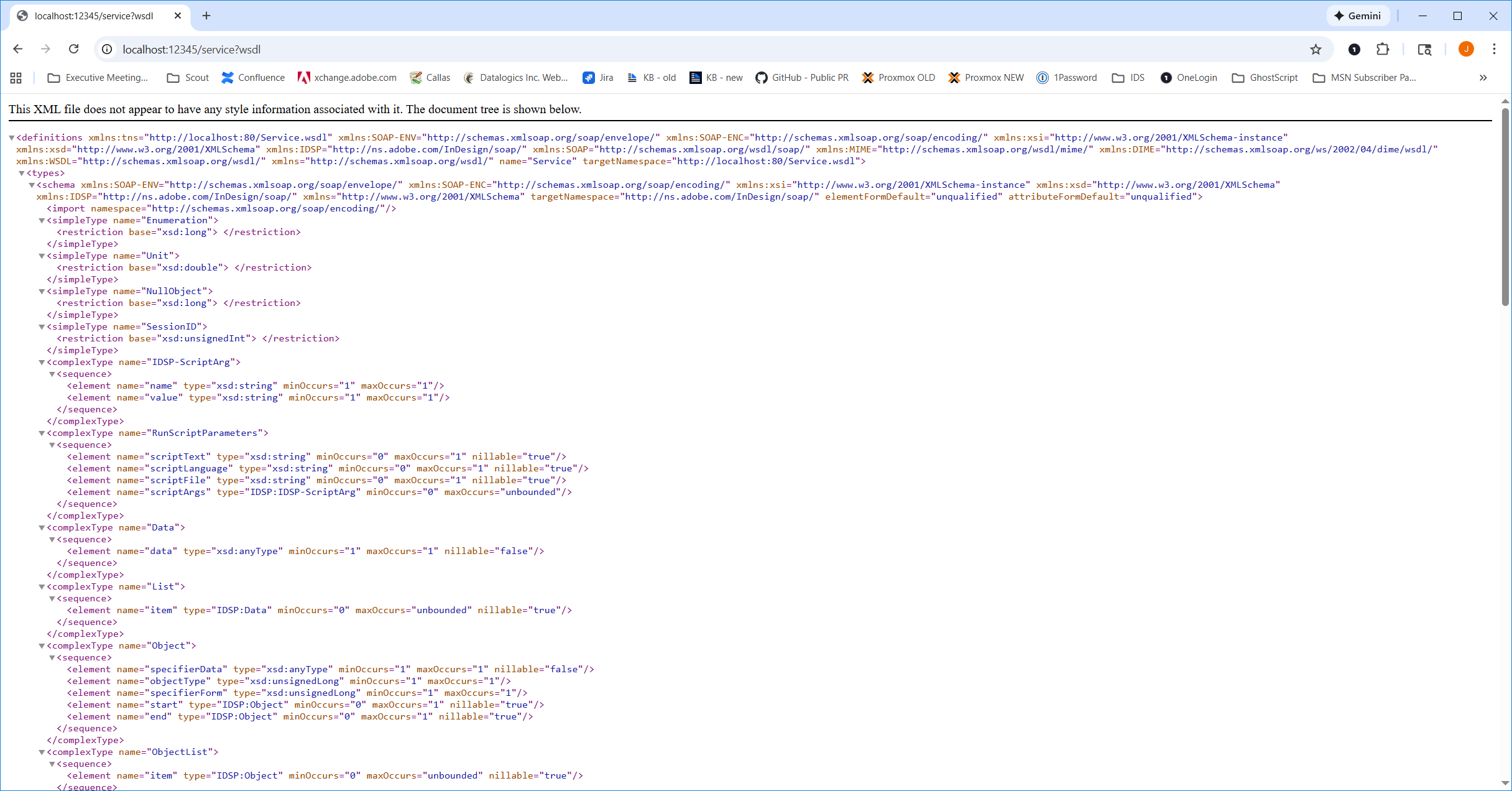1512x791 pixels.
Task: Open the Chrome three-dot menu
Action: coord(1494,49)
